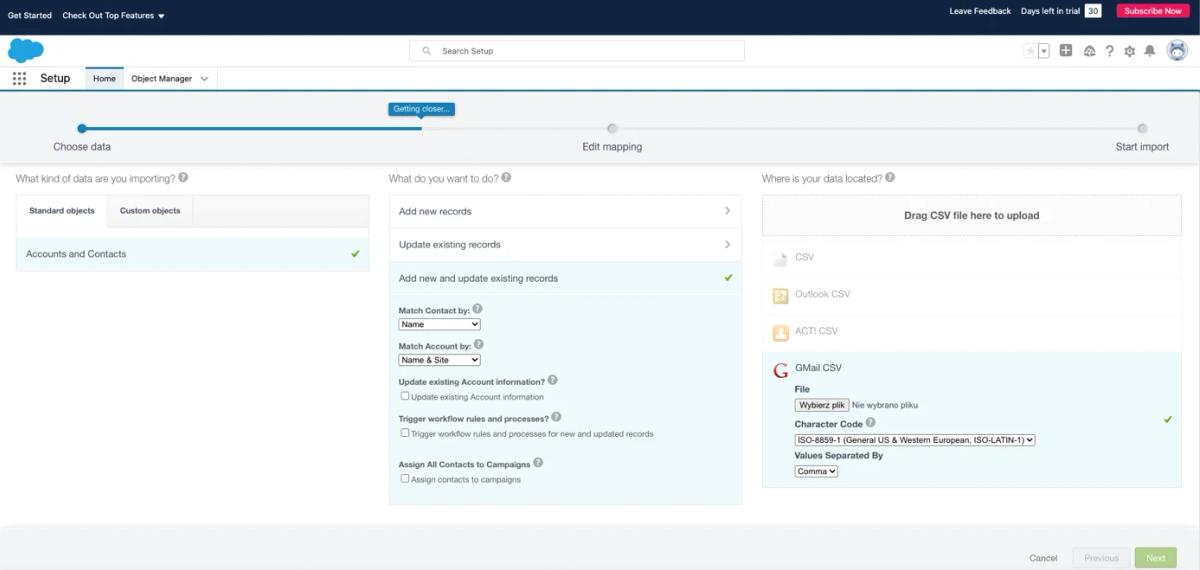Viewport: 1200px width, 570px height.
Task: Enable Assign contacts to campaigns checkbox
Action: click(x=405, y=478)
